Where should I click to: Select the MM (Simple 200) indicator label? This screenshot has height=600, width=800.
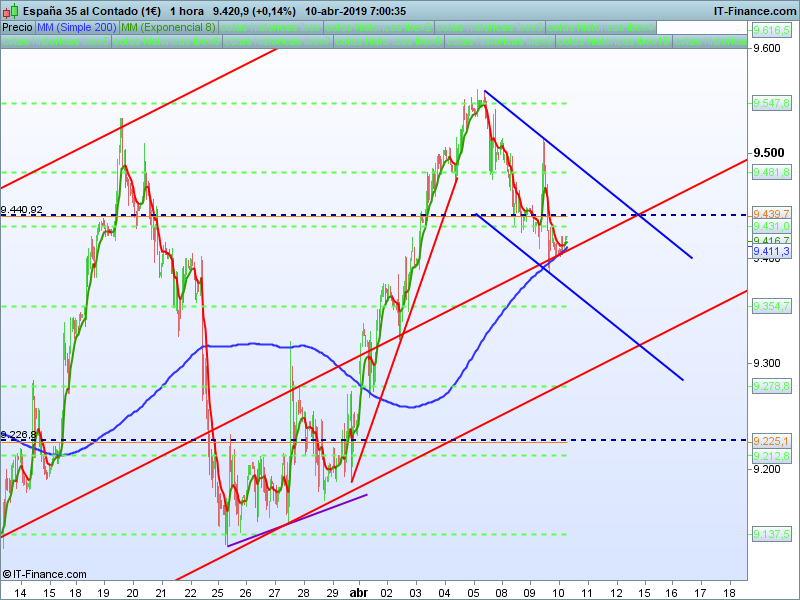(77, 28)
